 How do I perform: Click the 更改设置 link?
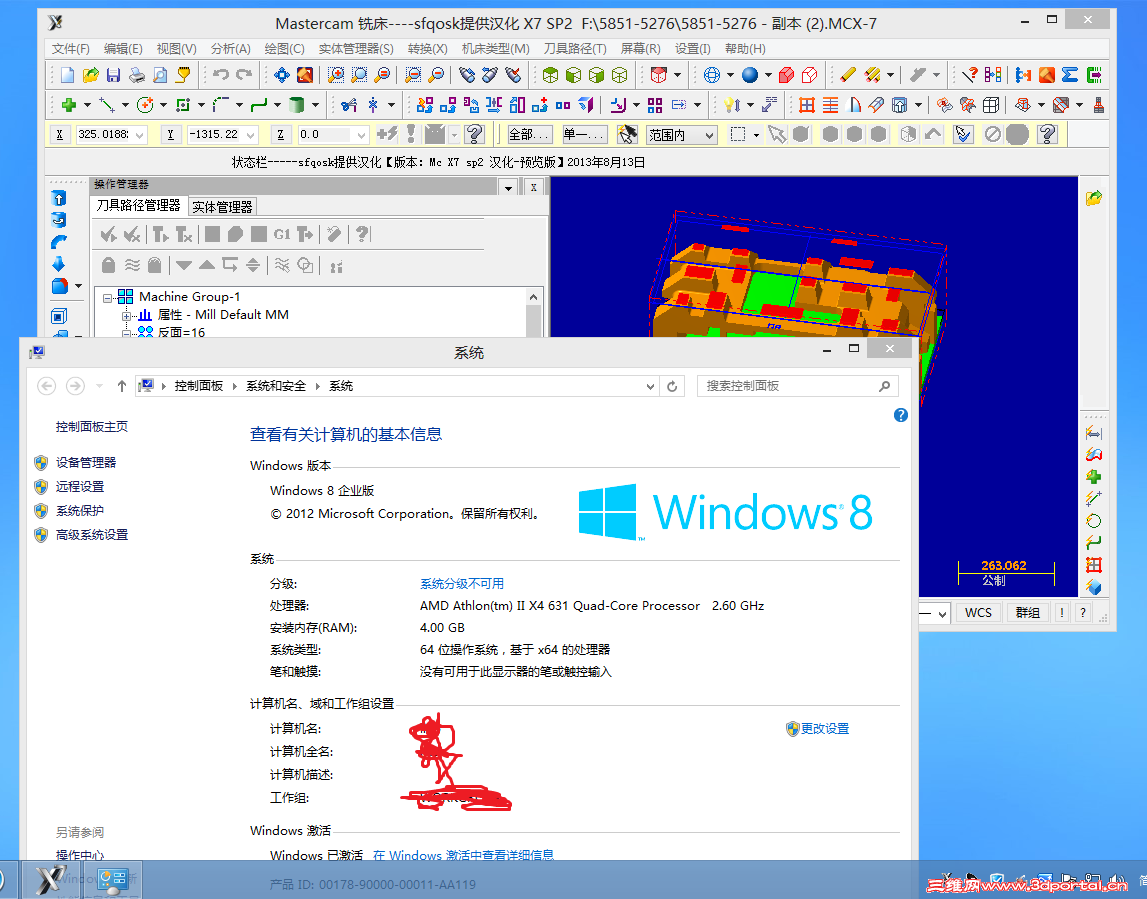(824, 729)
